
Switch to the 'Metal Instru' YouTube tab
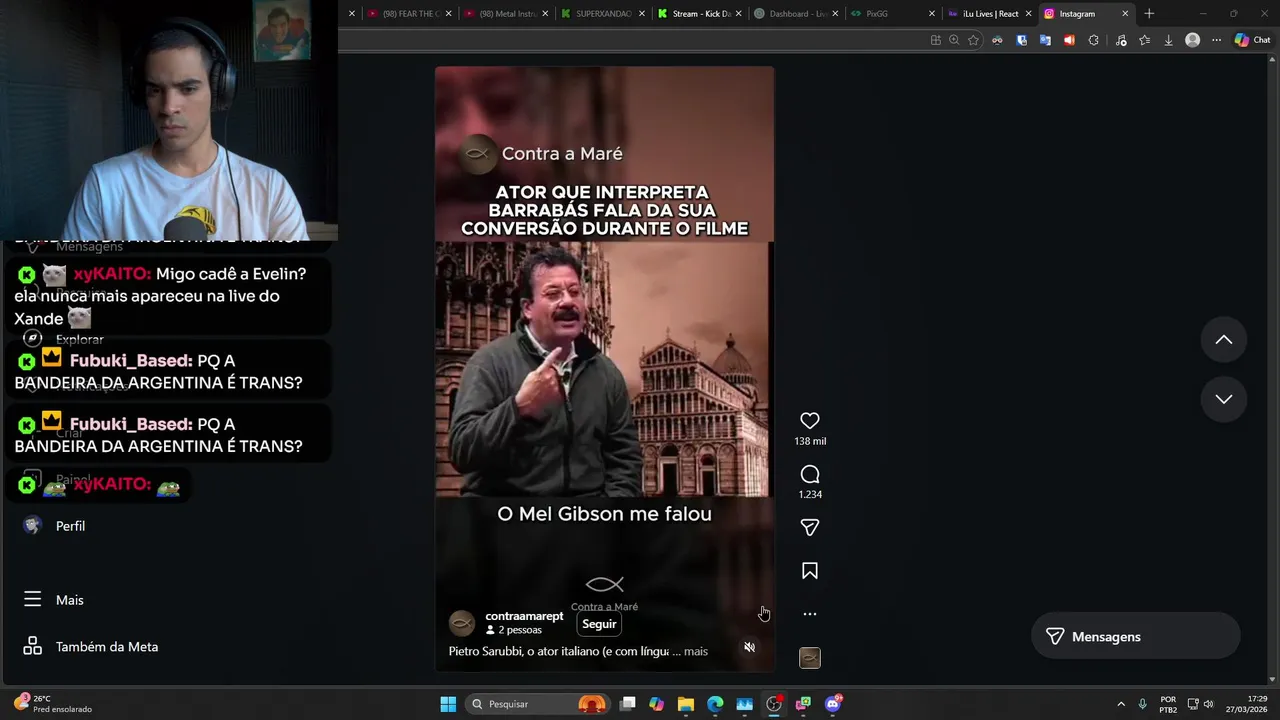tap(505, 14)
